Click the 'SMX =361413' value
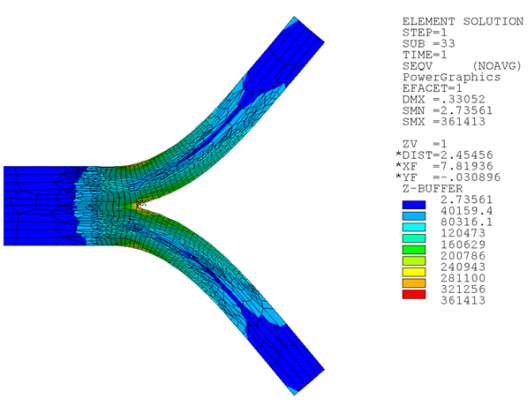The height and width of the screenshot is (406, 529). click(x=444, y=122)
